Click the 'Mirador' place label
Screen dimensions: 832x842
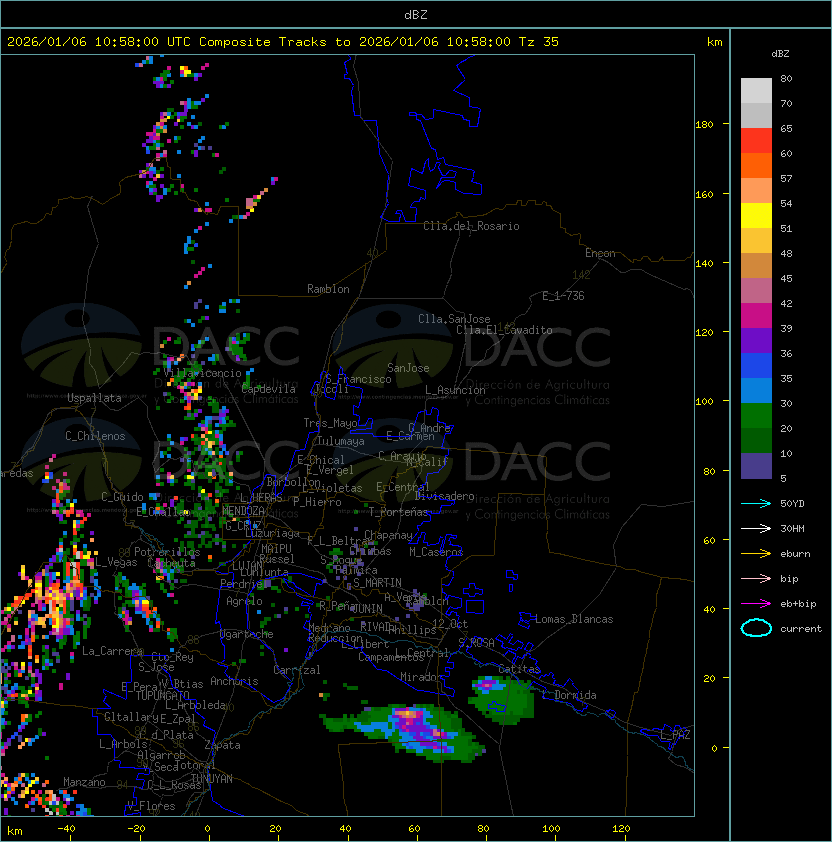pyautogui.click(x=422, y=677)
